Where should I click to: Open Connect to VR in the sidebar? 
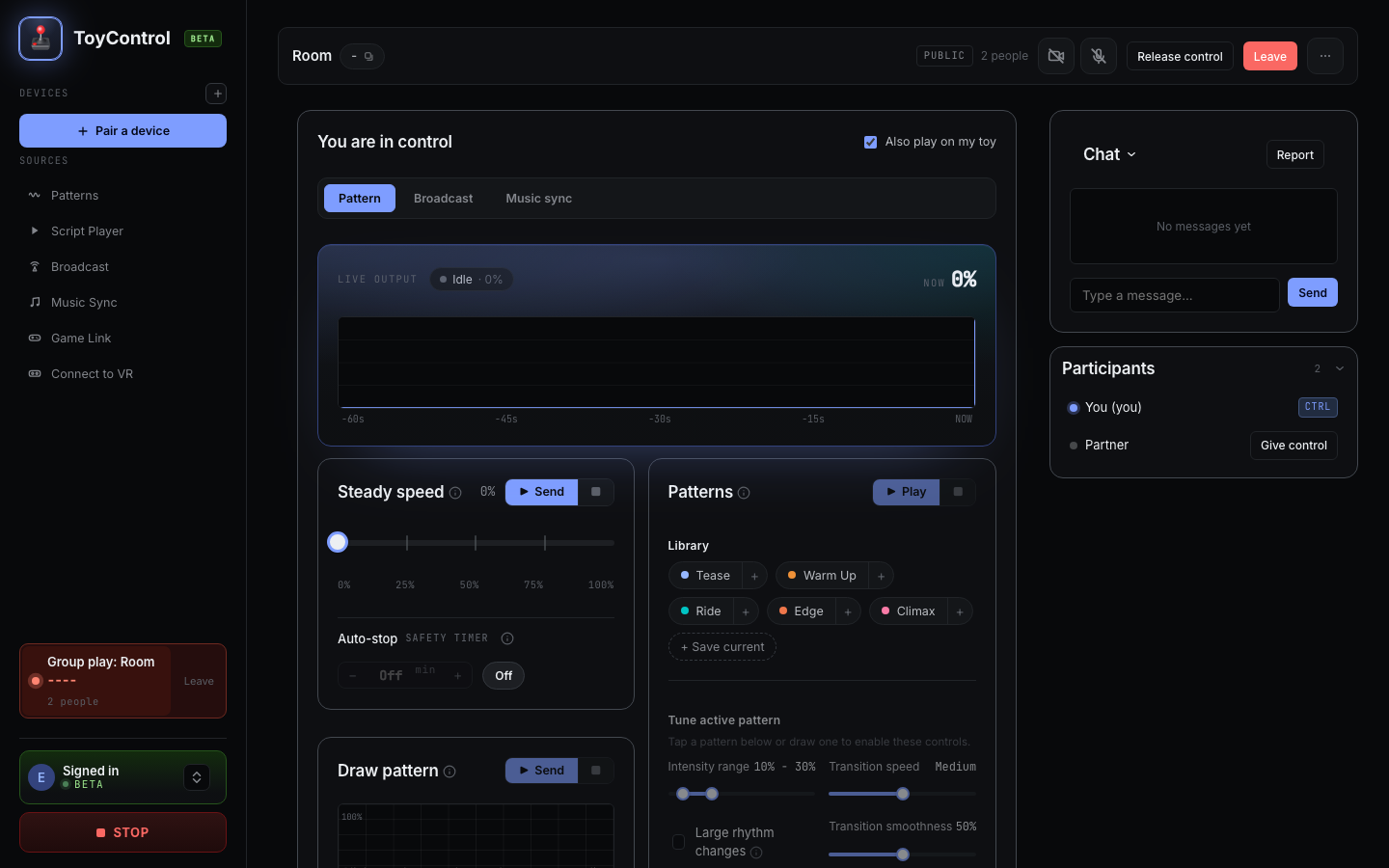[x=123, y=374]
